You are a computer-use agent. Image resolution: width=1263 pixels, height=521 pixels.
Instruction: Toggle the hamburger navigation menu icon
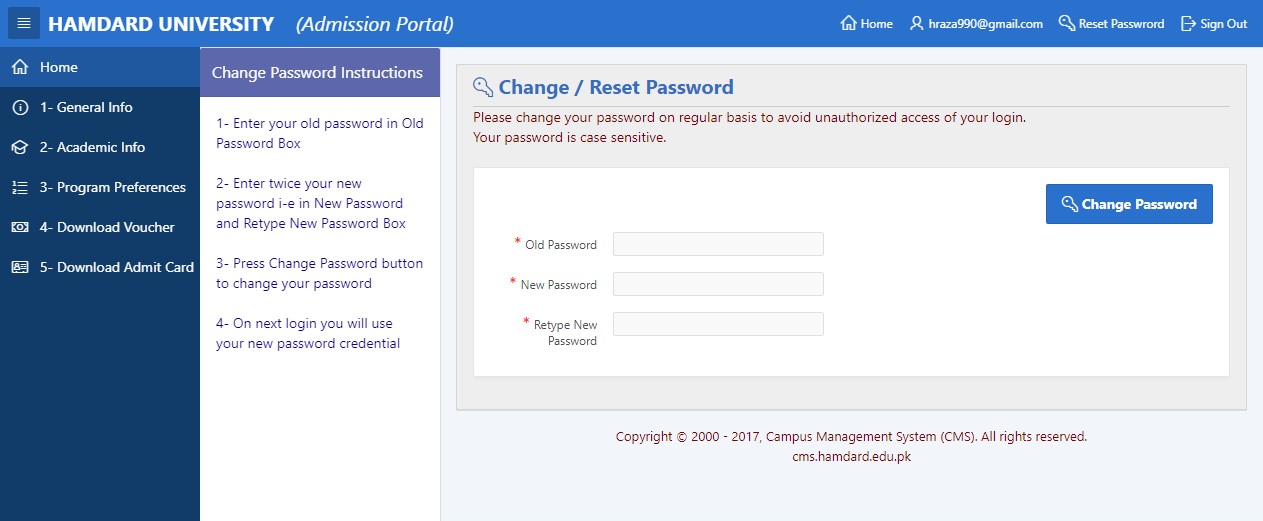[x=24, y=24]
